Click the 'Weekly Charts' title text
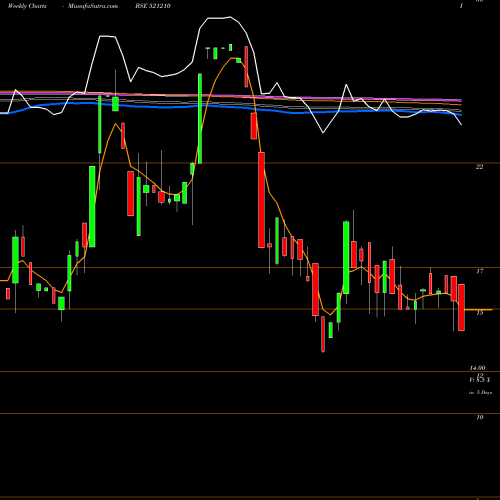This screenshot has width=500, height=500. (27, 6)
